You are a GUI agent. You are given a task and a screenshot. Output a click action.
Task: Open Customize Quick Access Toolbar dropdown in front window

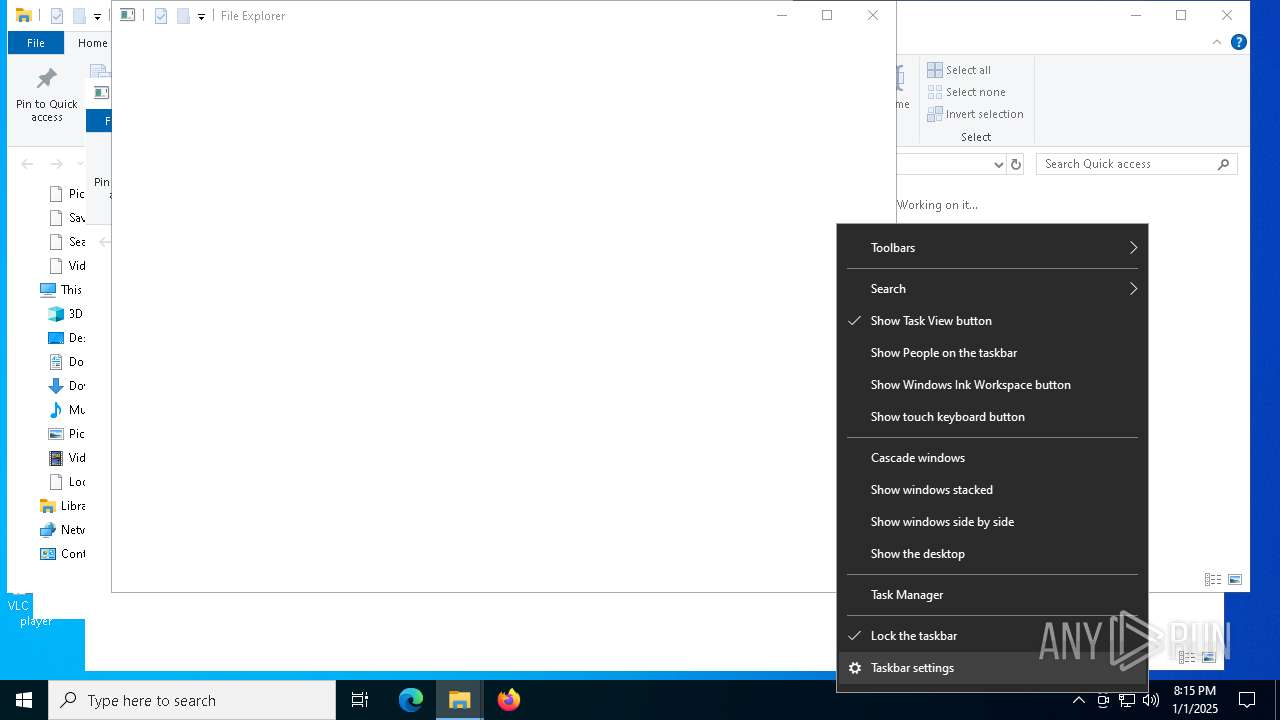(201, 16)
